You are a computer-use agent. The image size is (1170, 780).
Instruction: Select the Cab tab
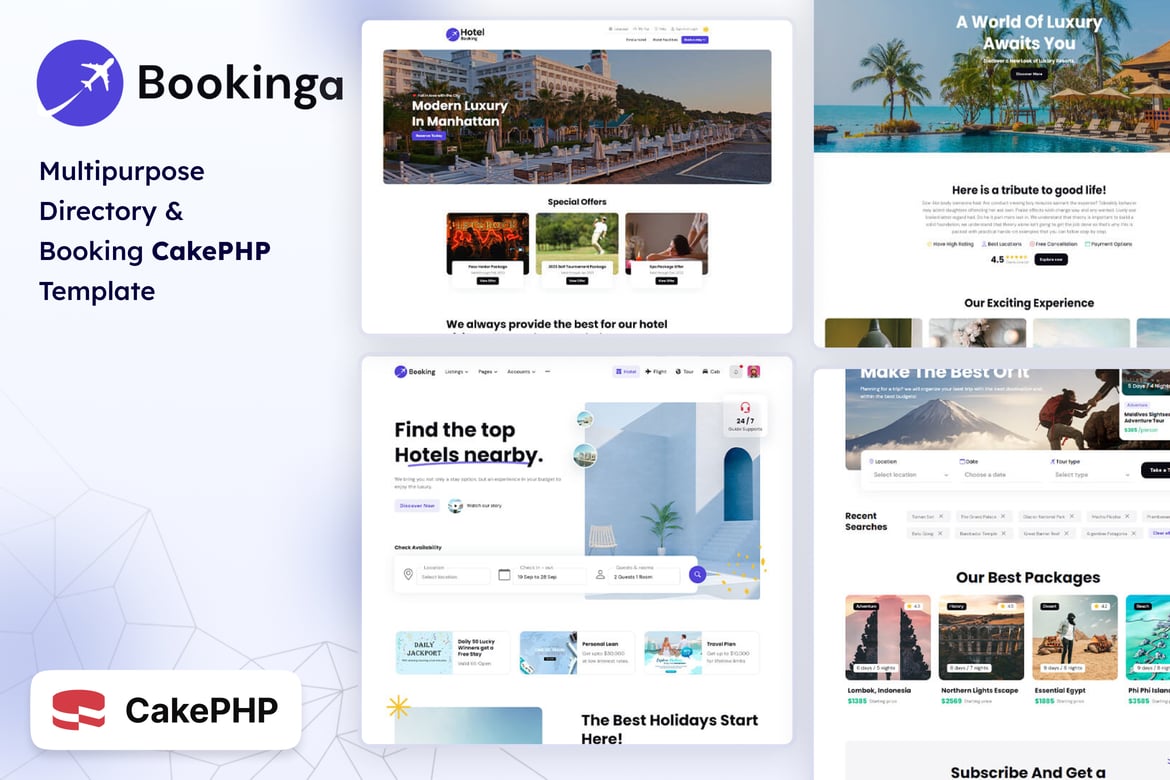click(711, 372)
